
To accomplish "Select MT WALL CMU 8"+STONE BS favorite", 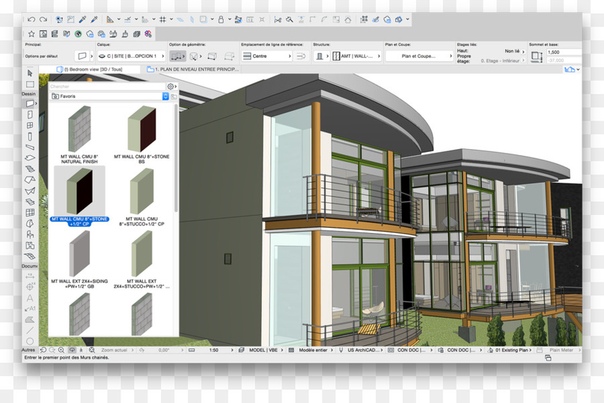I will pos(142,134).
